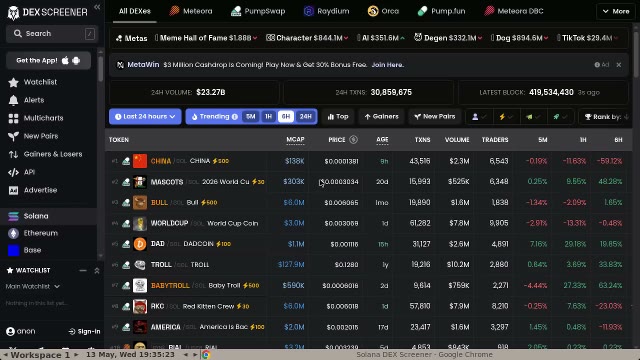This screenshot has width=640, height=360.
Task: Click the Ad info icon
Action: click(597, 65)
